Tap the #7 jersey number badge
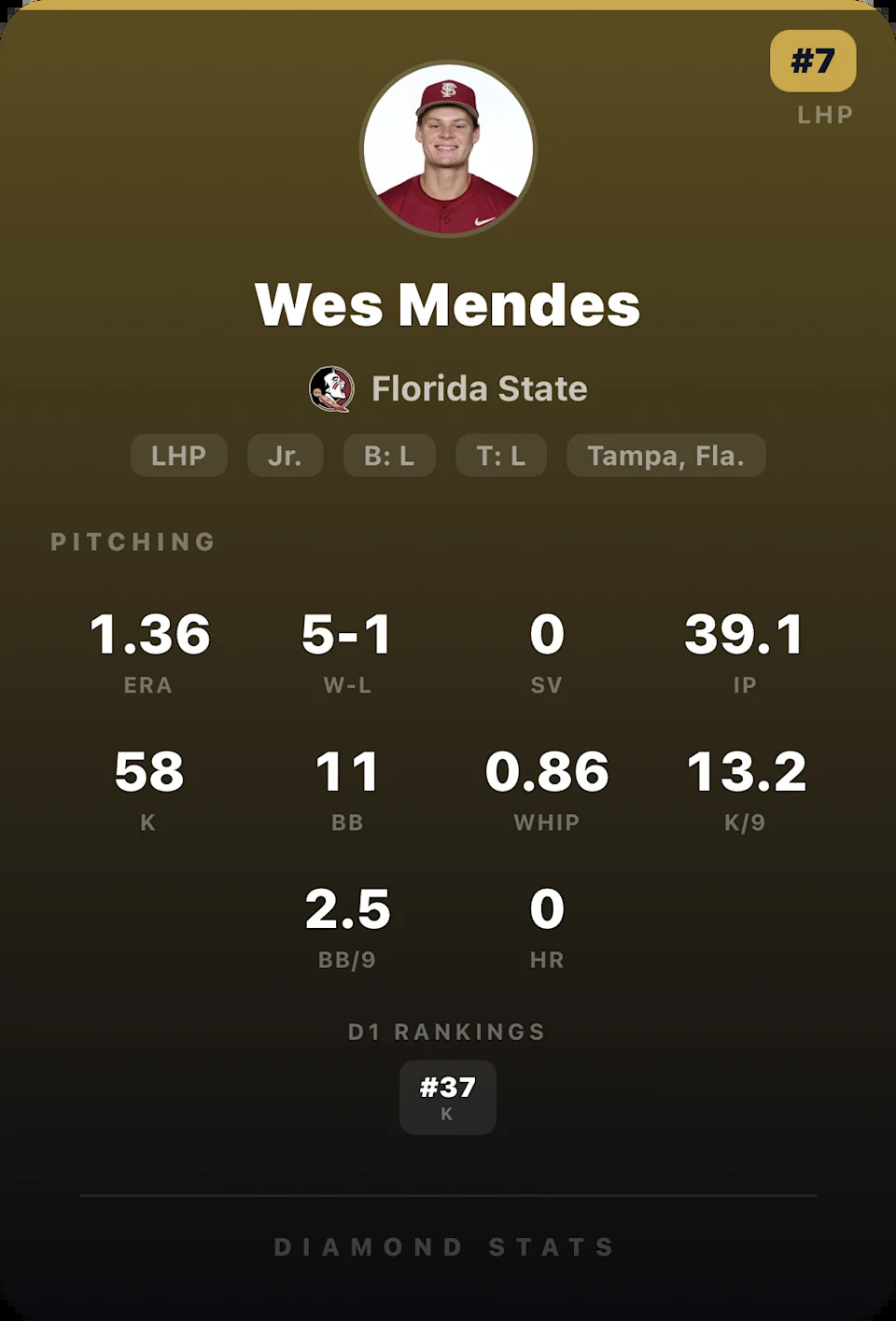The width and height of the screenshot is (896, 1321). [x=812, y=62]
